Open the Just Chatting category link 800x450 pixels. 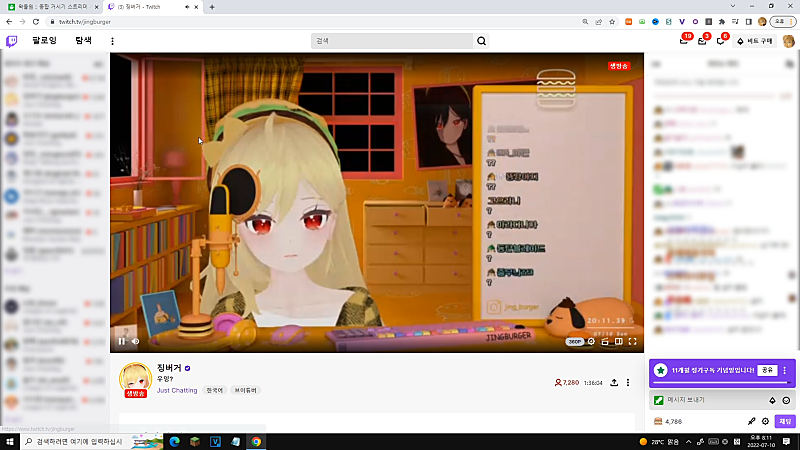coord(177,390)
